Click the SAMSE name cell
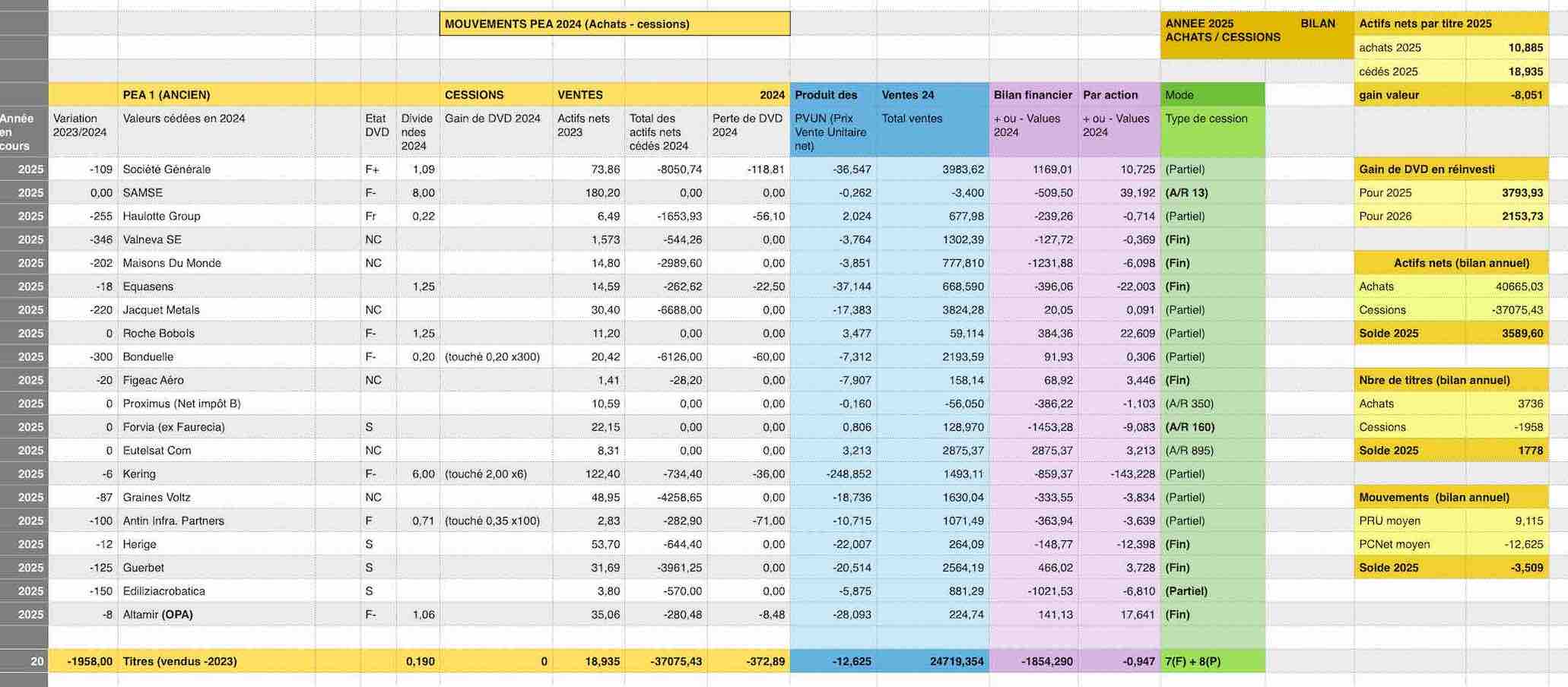Viewport: 1568px width, 687px height. click(217, 193)
